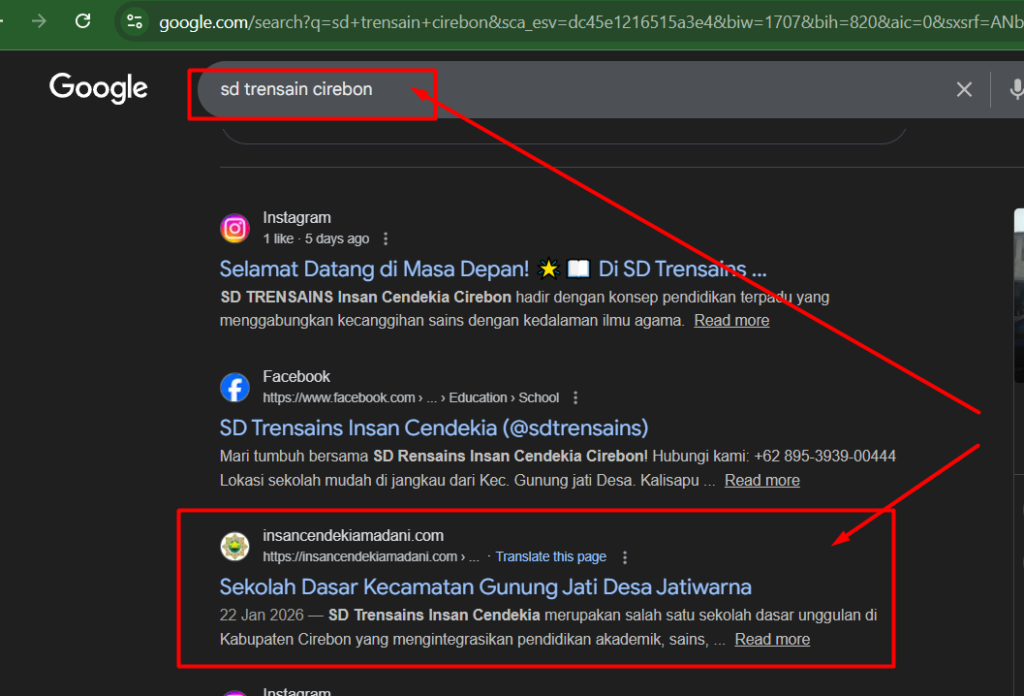
Task: Click the browser forward arrow
Action: click(39, 21)
